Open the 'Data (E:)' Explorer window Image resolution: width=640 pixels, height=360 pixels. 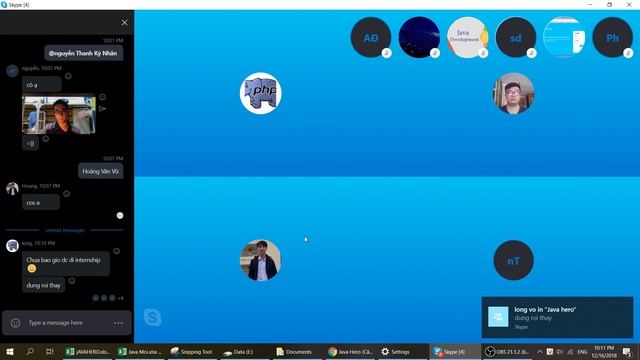[244, 351]
